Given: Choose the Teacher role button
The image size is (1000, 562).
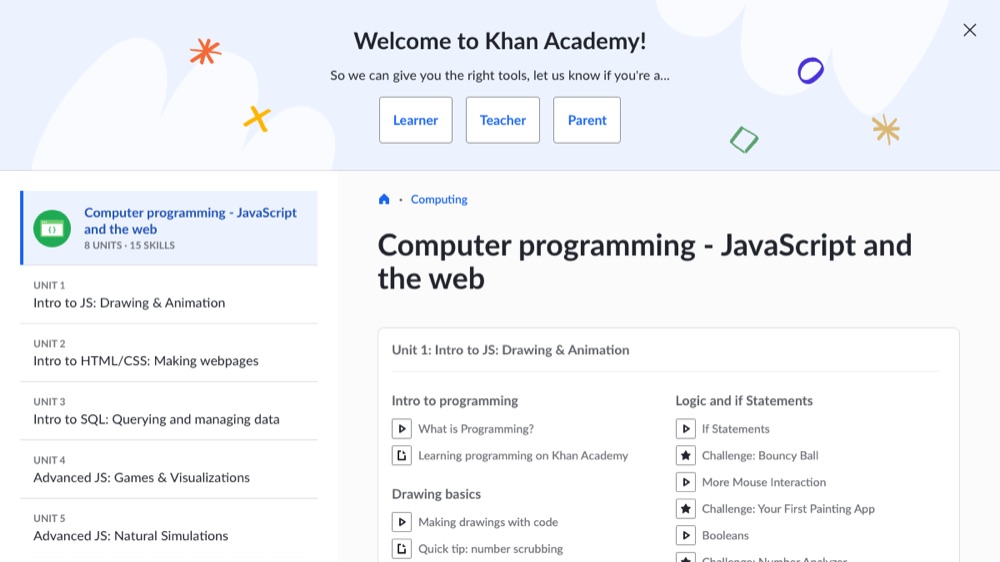Looking at the screenshot, I should pyautogui.click(x=503, y=120).
